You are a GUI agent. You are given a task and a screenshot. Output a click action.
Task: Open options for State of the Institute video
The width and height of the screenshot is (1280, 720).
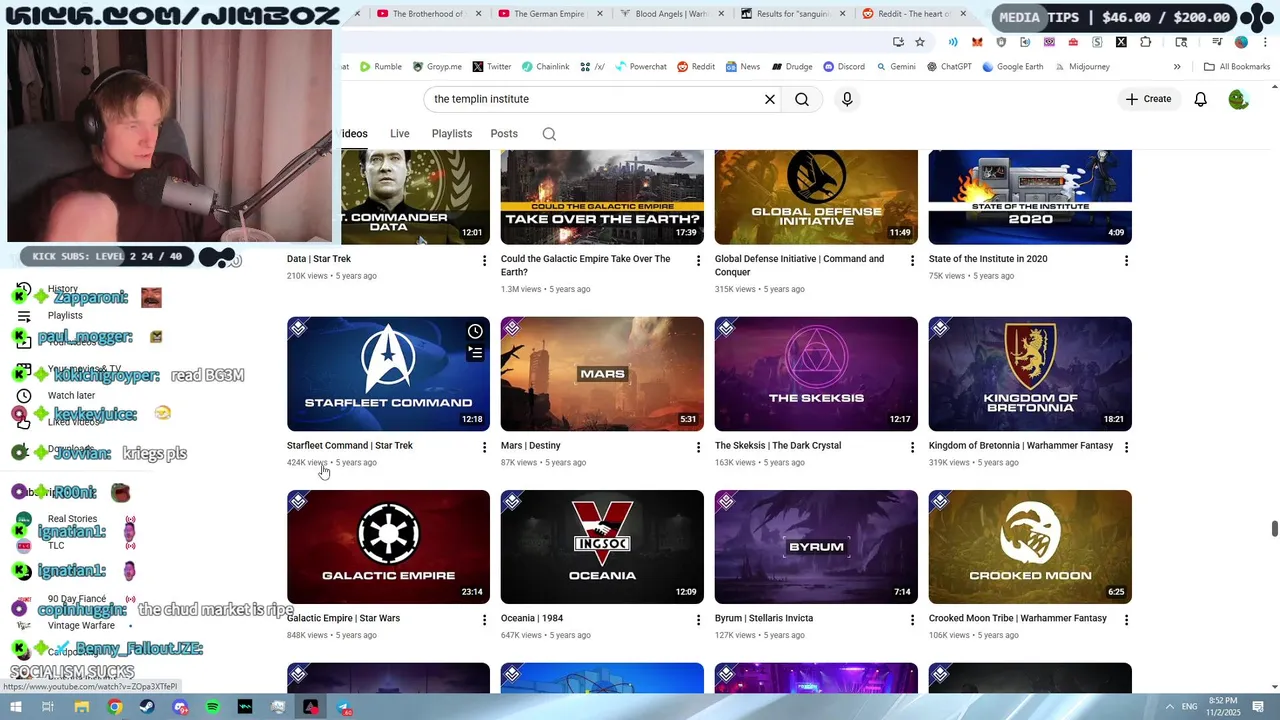1126,260
